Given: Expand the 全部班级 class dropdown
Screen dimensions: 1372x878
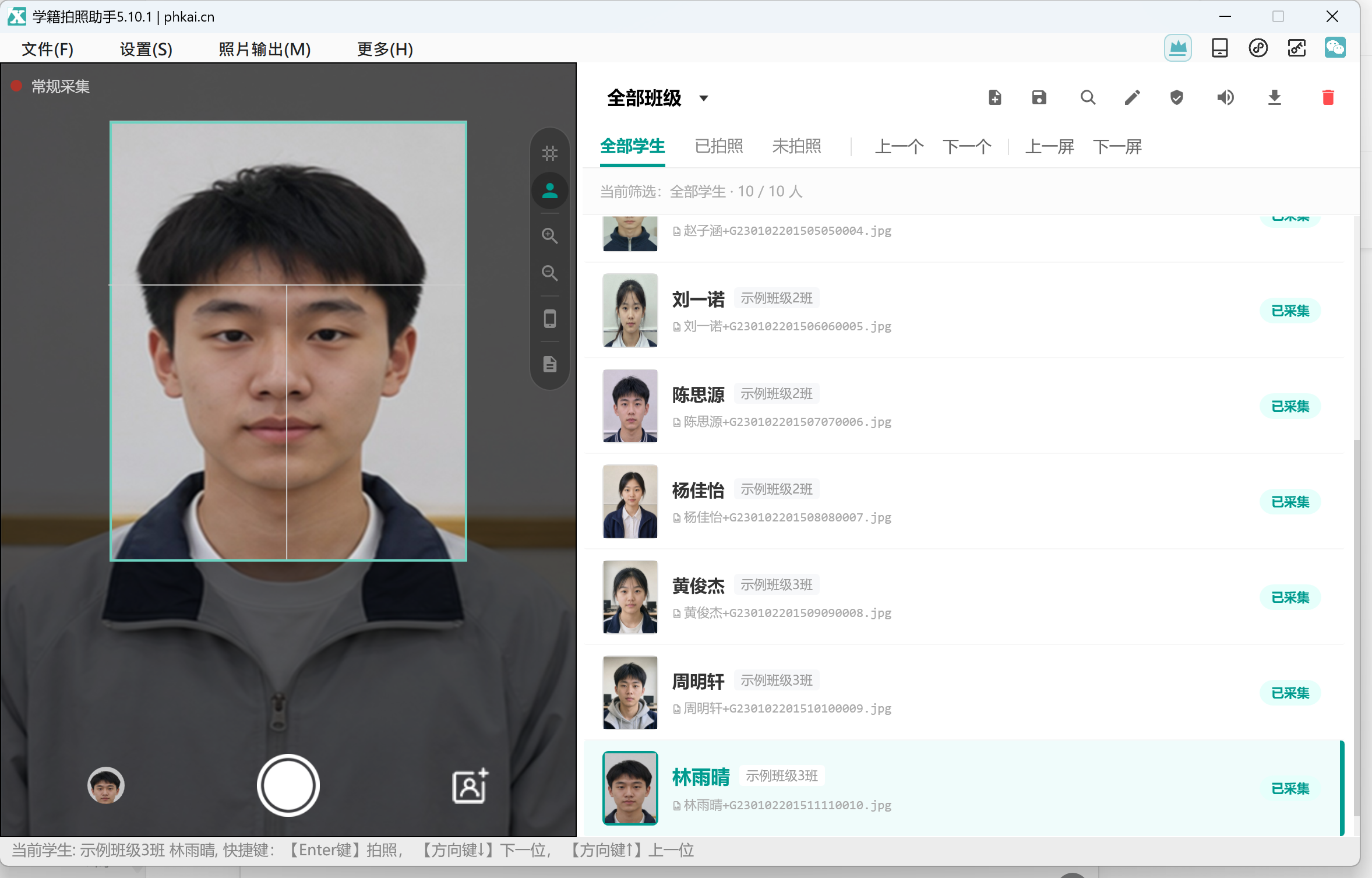Looking at the screenshot, I should 658,98.
